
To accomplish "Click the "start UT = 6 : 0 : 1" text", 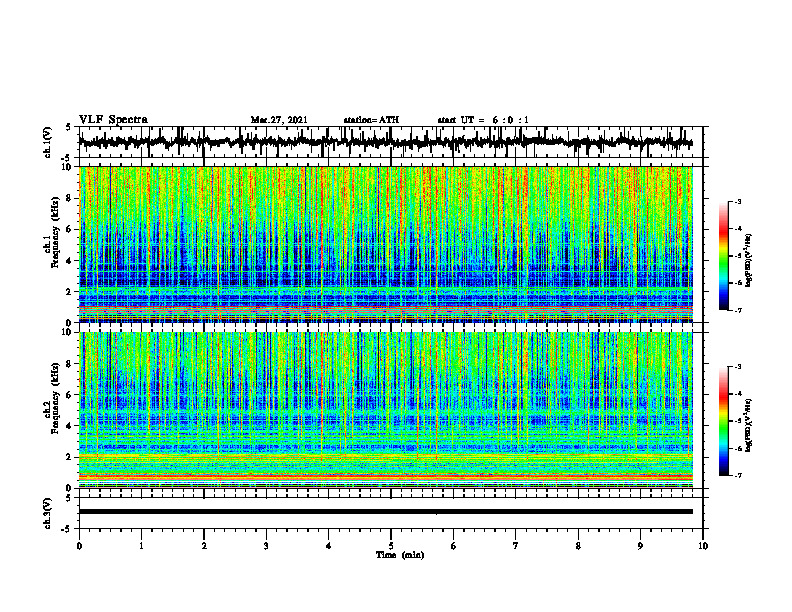I will [483, 120].
